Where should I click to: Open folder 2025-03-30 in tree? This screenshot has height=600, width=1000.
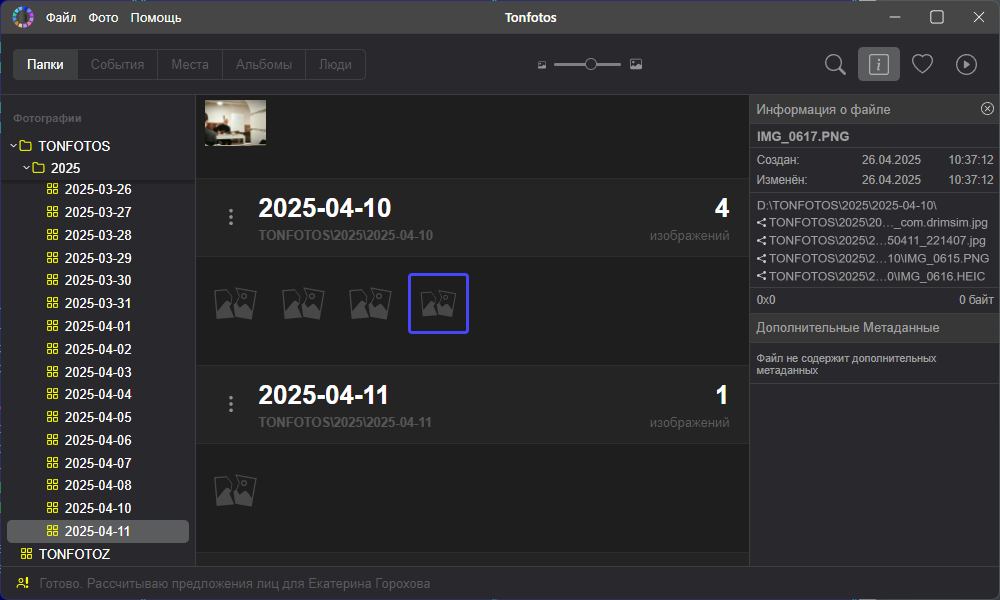tap(98, 281)
